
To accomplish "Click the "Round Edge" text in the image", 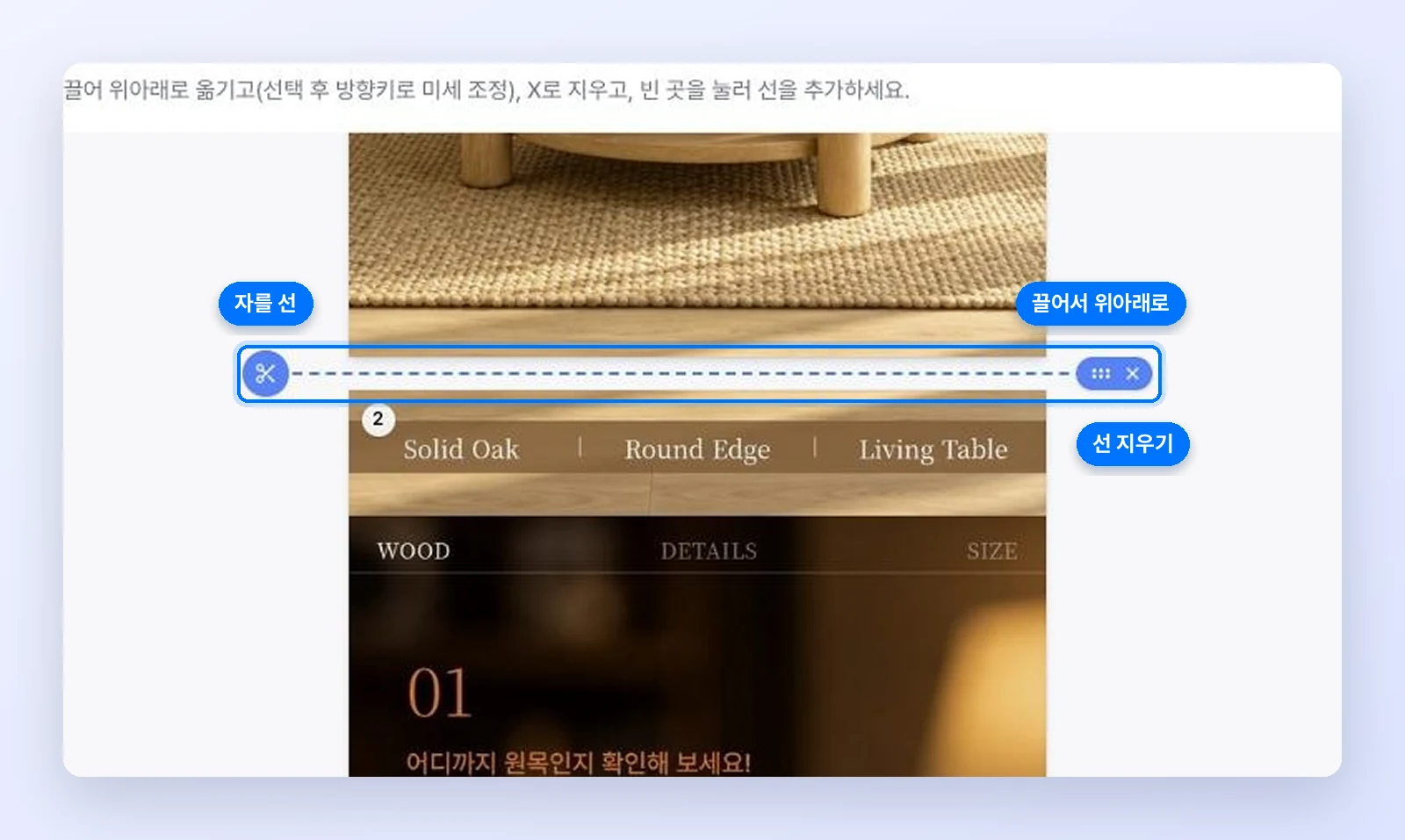I will pos(697,449).
